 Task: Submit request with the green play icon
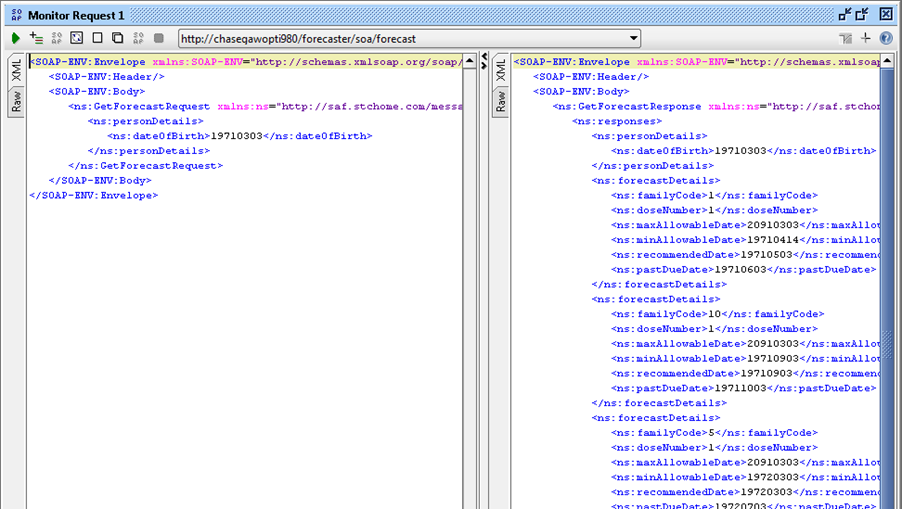point(16,39)
